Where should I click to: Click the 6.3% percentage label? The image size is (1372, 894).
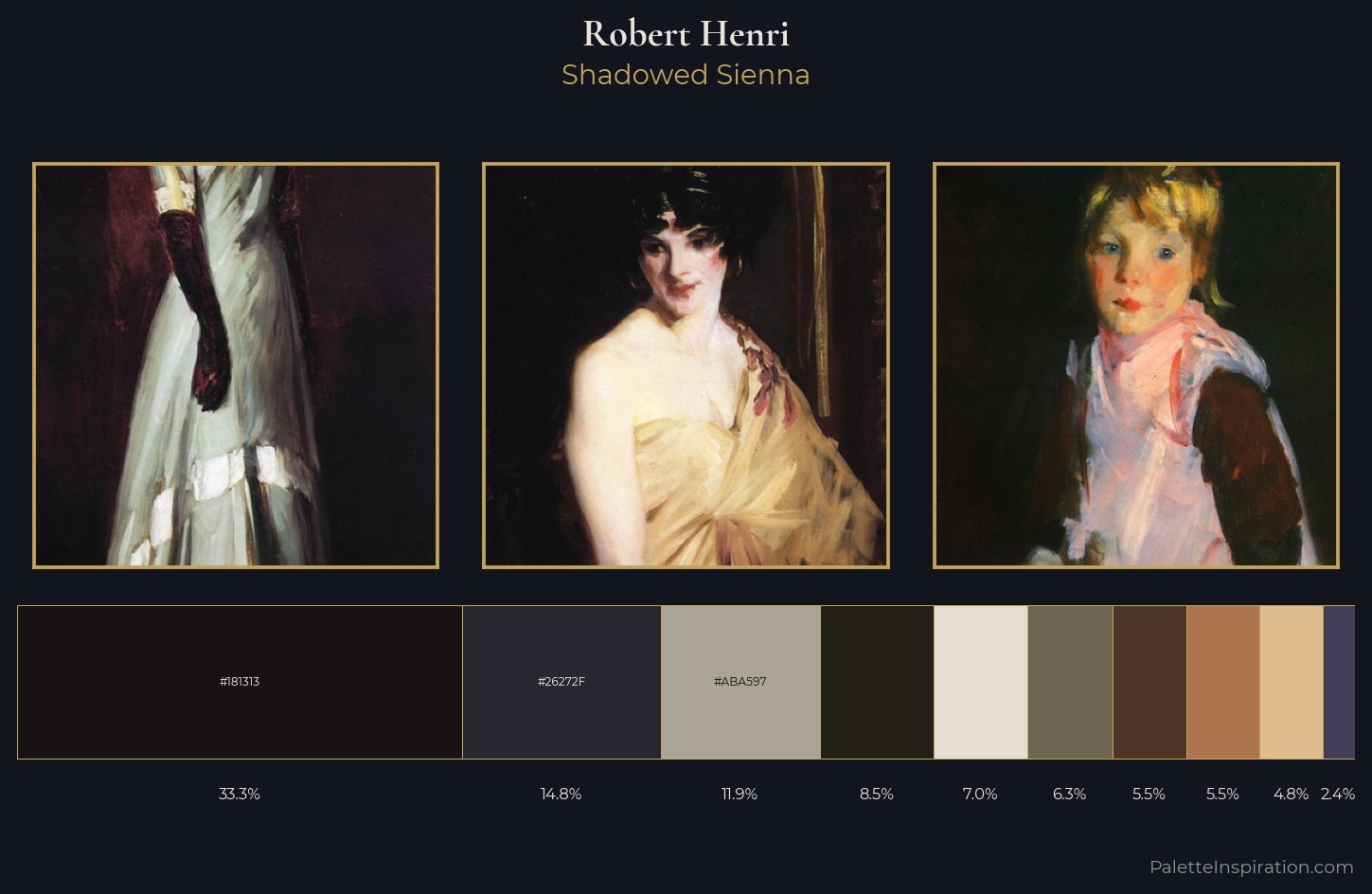click(1070, 794)
